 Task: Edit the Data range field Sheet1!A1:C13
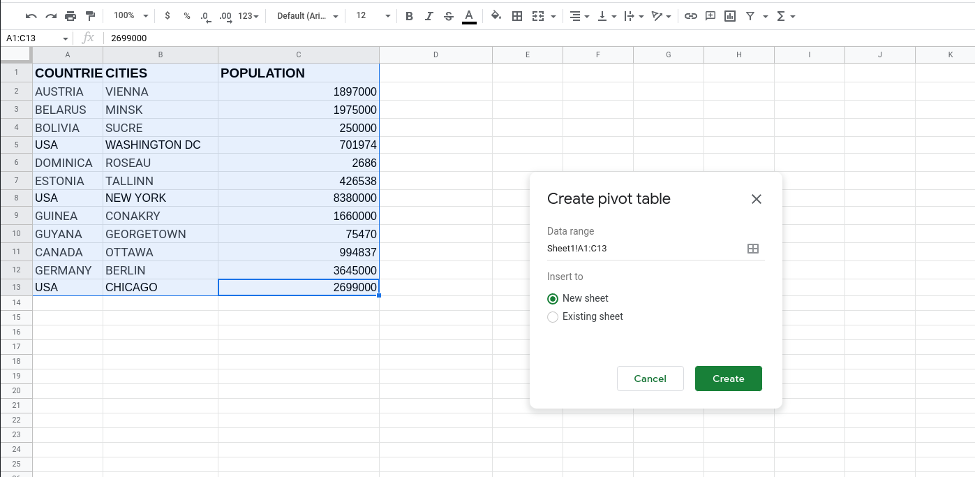[643, 248]
